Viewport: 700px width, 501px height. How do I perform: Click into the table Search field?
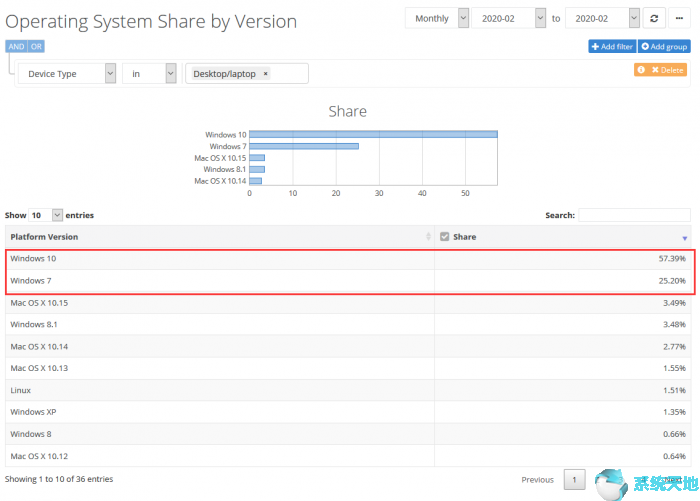click(x=634, y=215)
